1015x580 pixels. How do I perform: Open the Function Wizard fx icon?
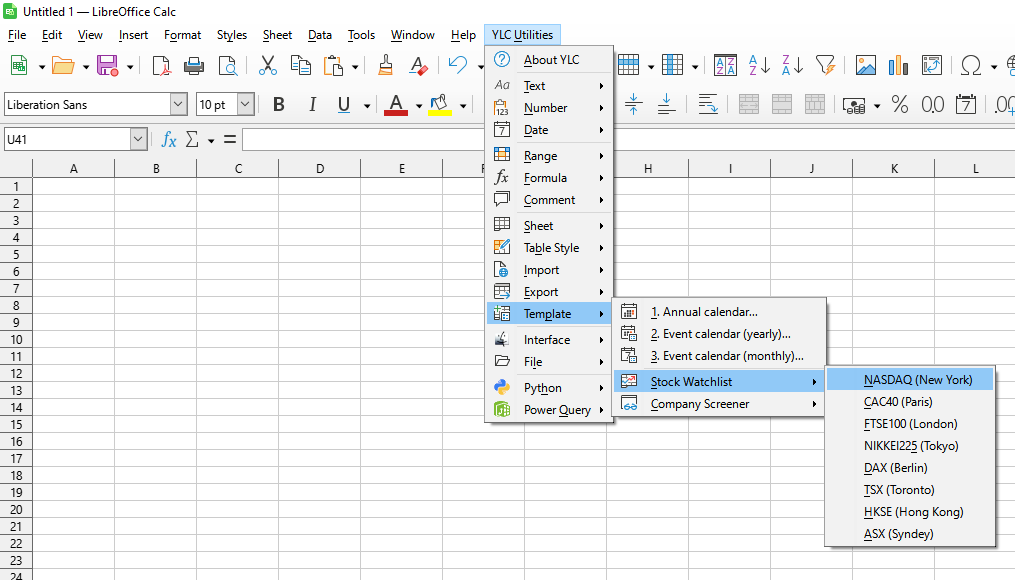168,139
